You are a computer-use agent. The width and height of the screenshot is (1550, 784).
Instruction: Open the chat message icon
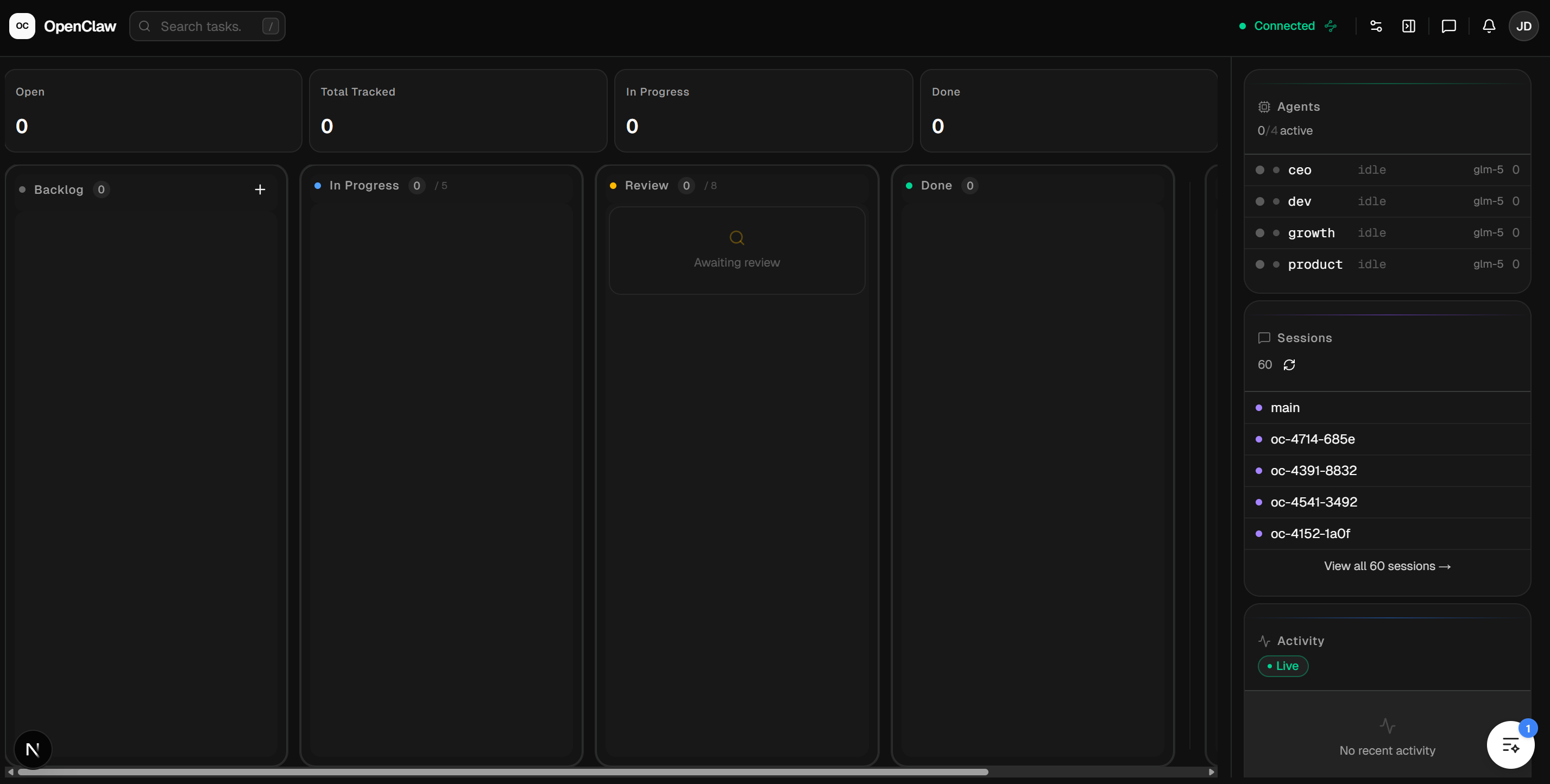[x=1448, y=26]
